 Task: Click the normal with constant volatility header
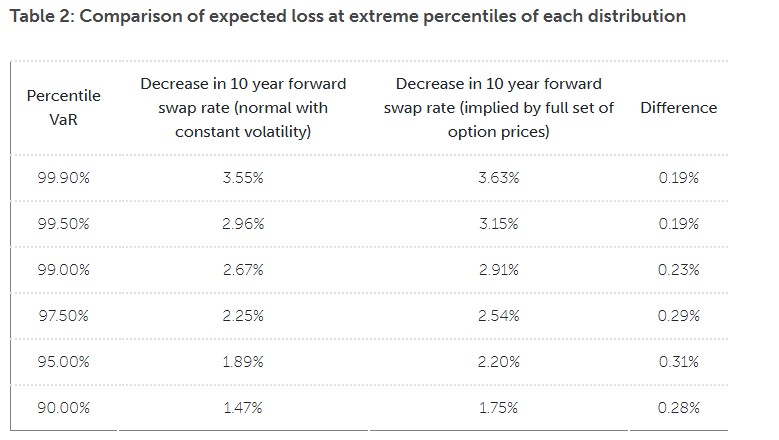point(243,107)
